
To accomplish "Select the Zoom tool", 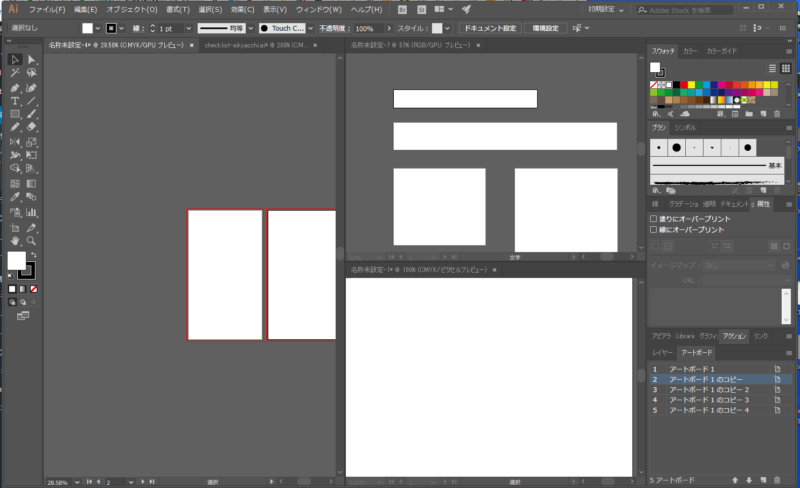I will [x=31, y=241].
